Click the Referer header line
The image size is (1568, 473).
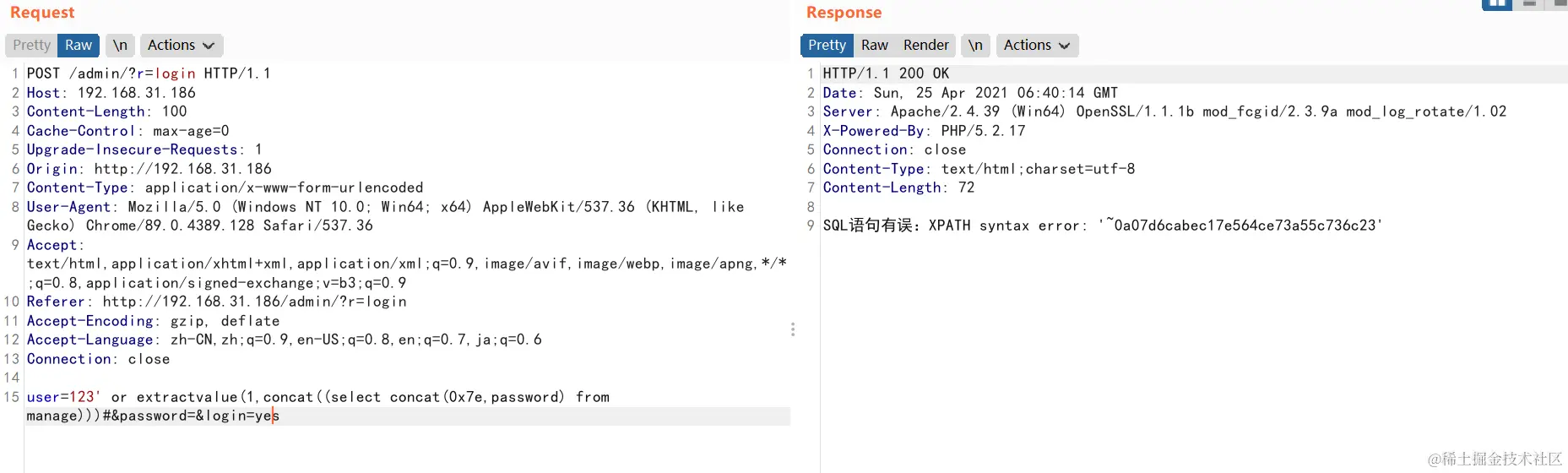(216, 302)
